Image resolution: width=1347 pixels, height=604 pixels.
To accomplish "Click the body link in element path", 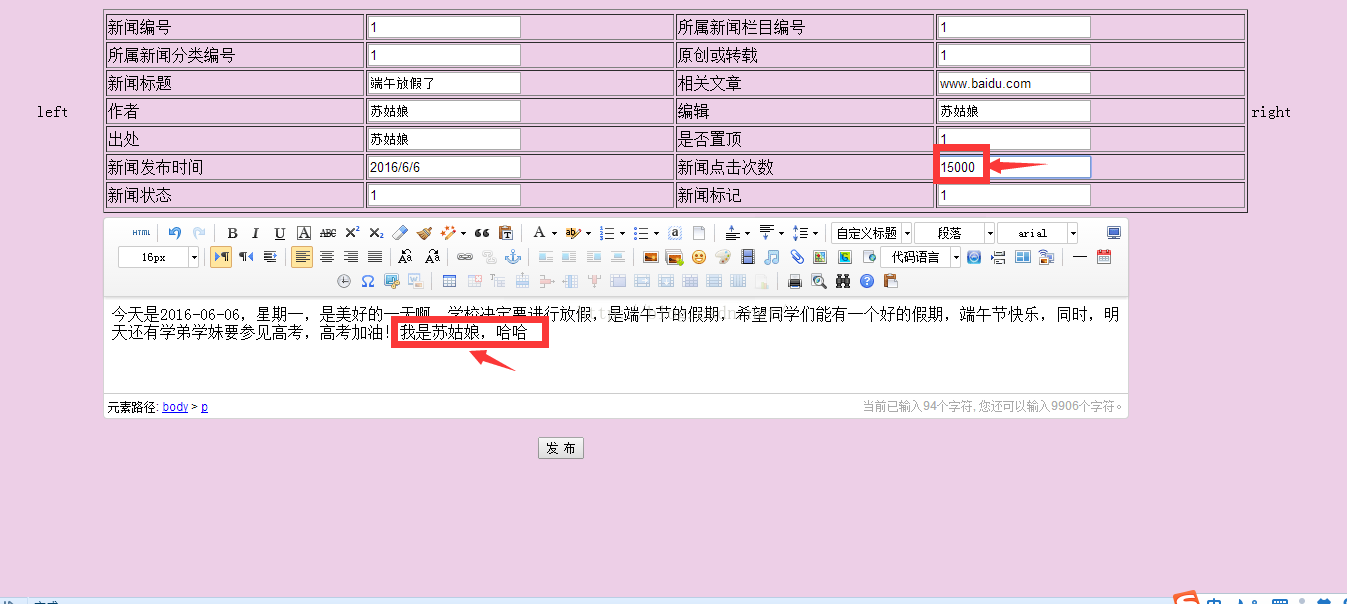I will pos(175,407).
